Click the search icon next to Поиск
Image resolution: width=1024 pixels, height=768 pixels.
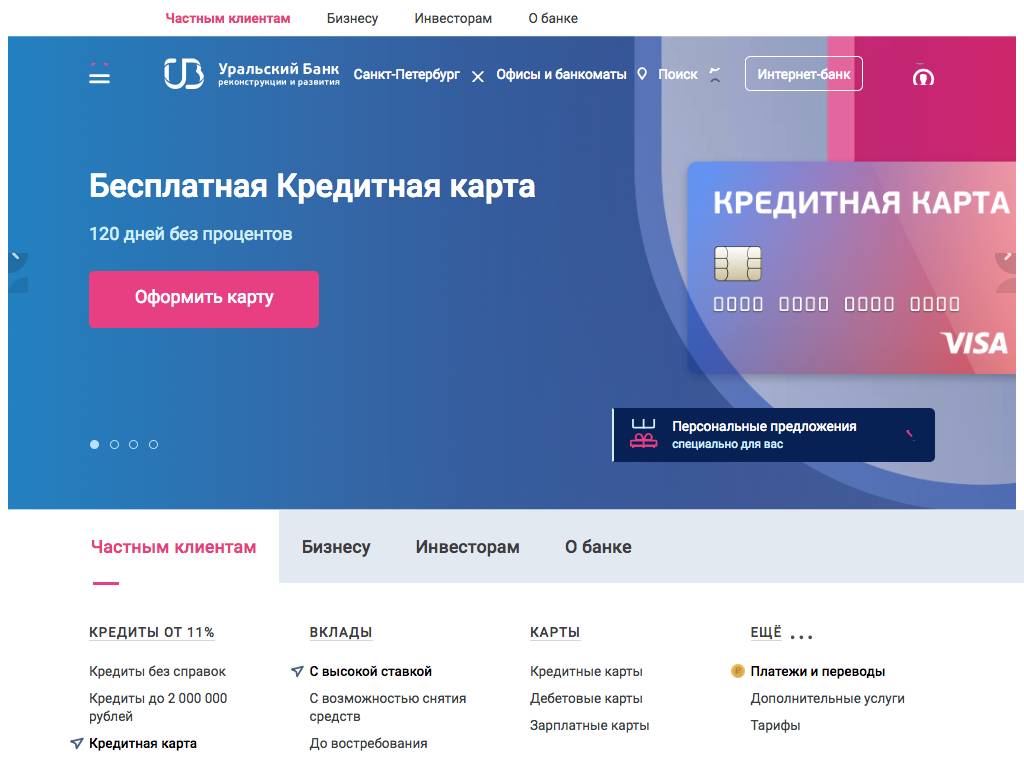(714, 75)
